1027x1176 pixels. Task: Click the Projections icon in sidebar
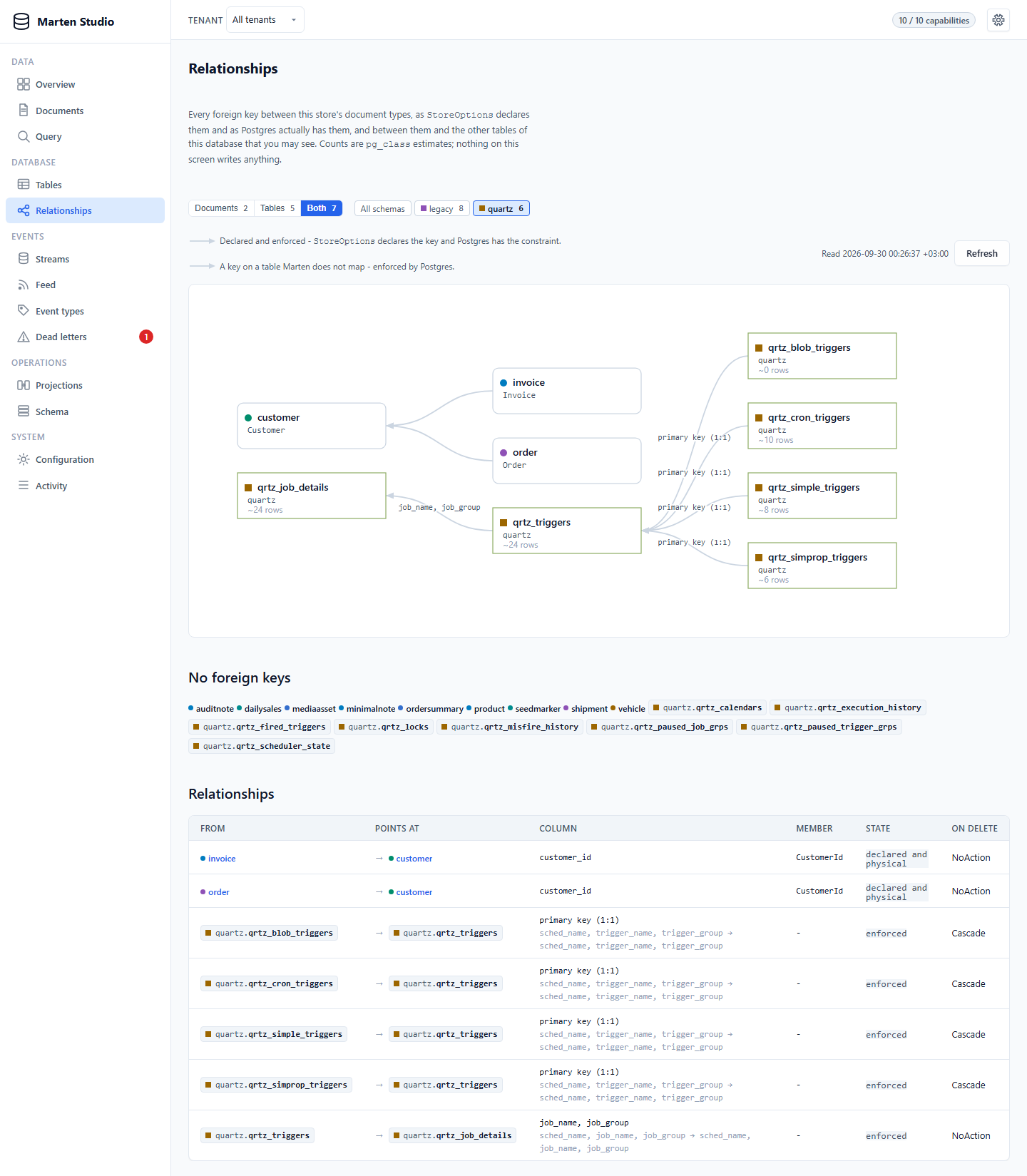24,385
